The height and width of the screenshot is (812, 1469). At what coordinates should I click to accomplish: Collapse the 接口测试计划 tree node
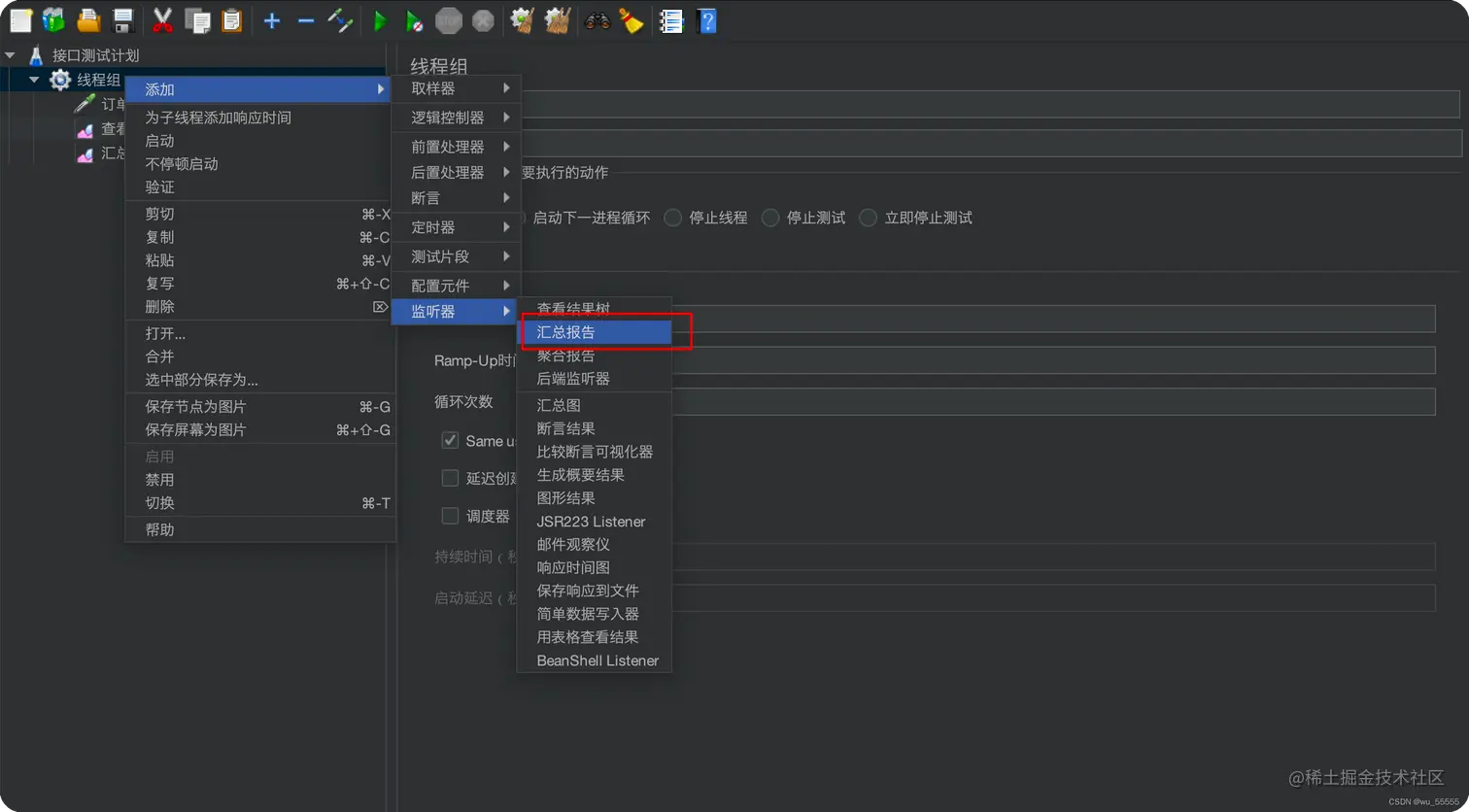click(10, 55)
